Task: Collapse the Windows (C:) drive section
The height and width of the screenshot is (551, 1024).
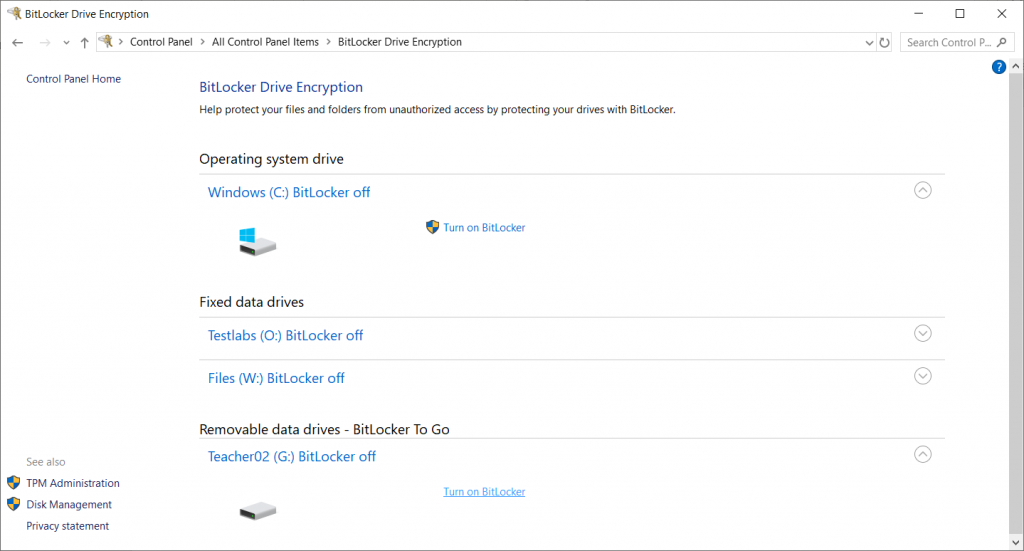Action: coord(922,191)
